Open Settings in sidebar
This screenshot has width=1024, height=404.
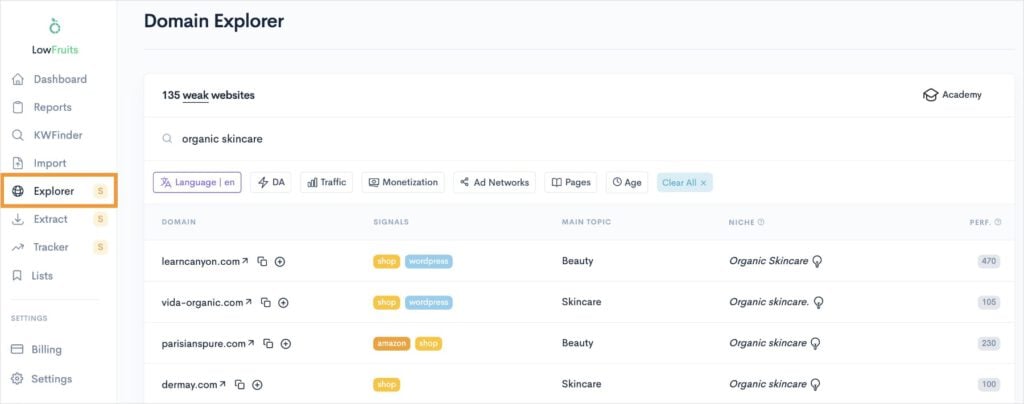point(42,379)
